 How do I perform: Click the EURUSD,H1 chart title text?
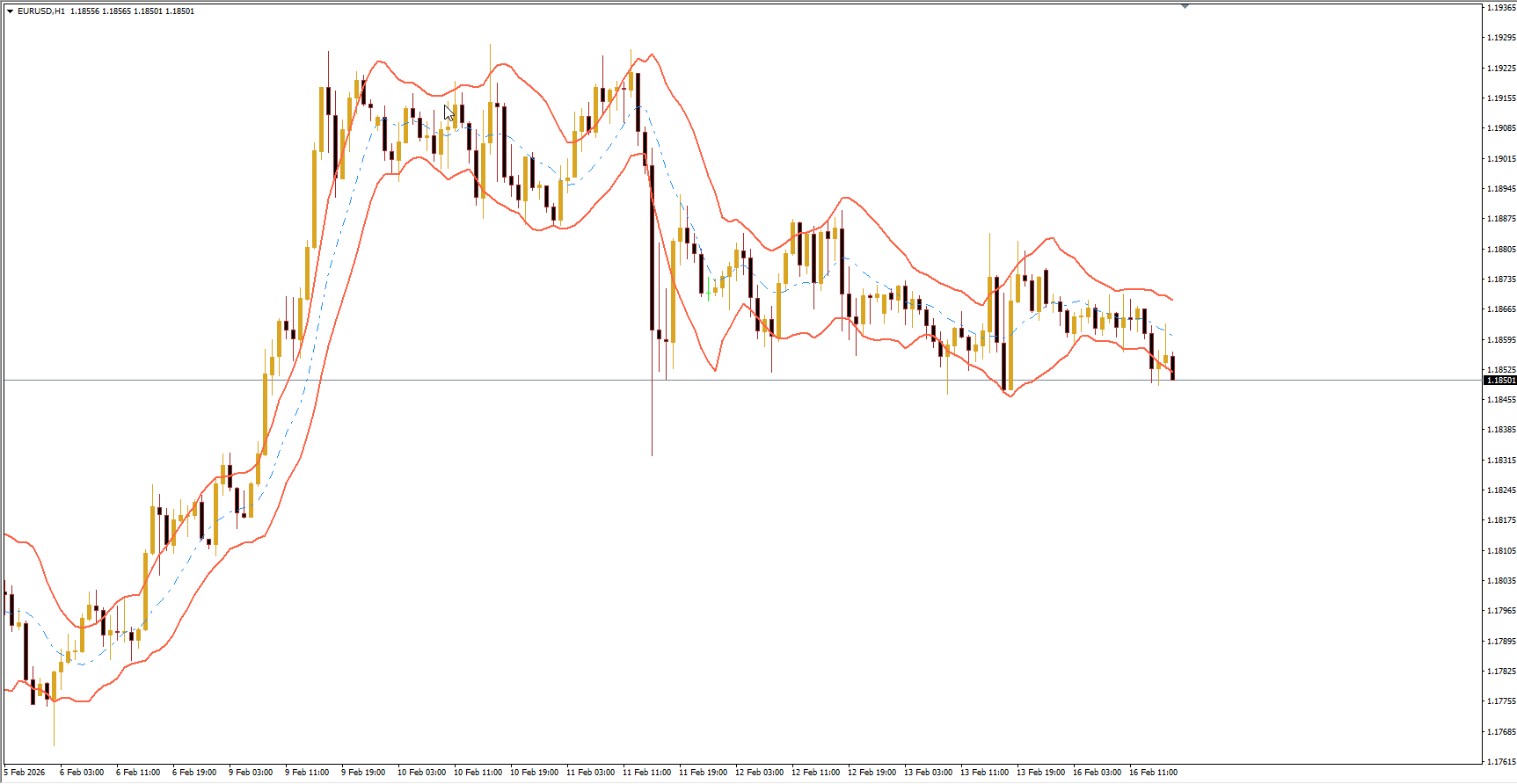pyautogui.click(x=40, y=11)
